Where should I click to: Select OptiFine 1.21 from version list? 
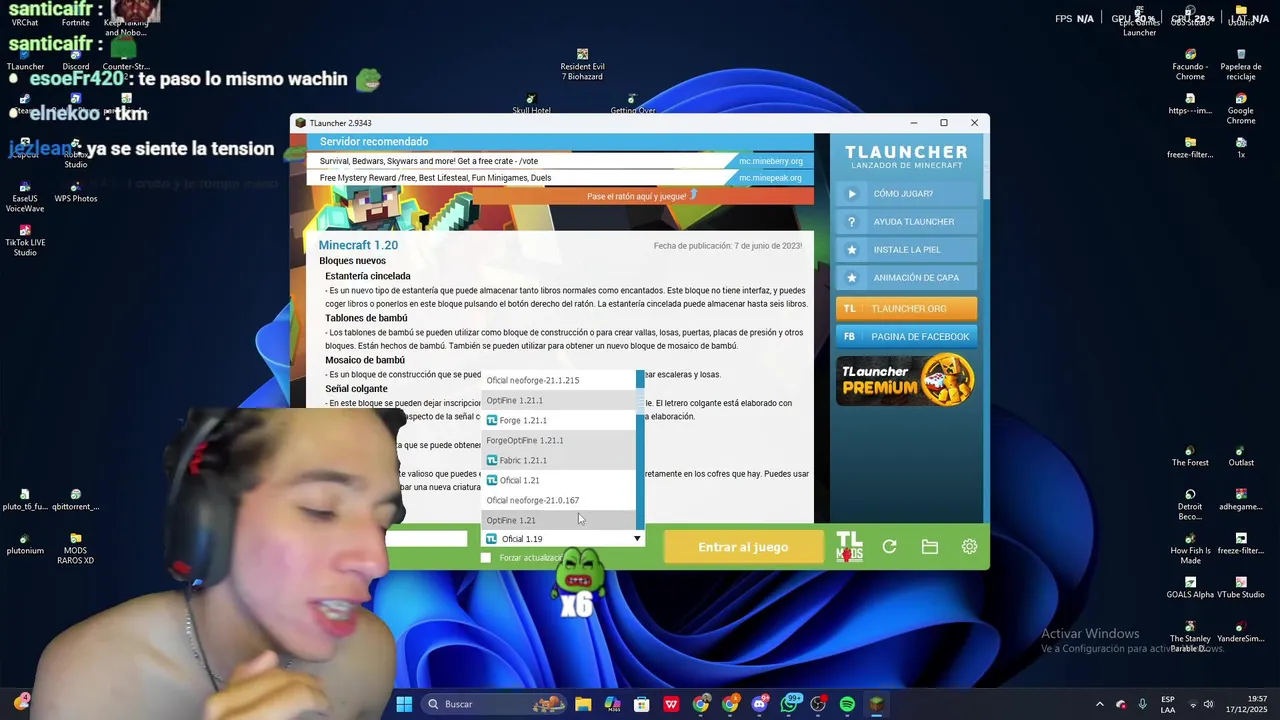[559, 520]
